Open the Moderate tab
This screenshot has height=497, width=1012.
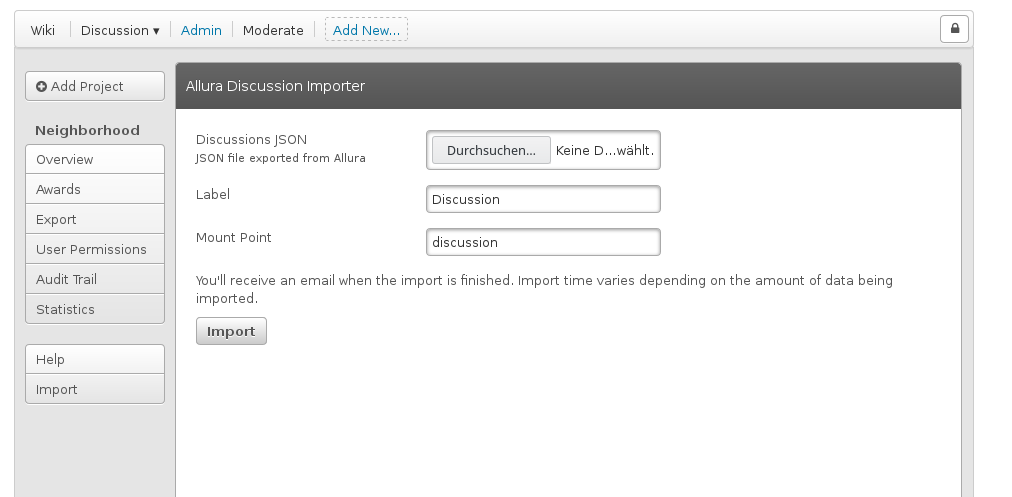tap(273, 30)
